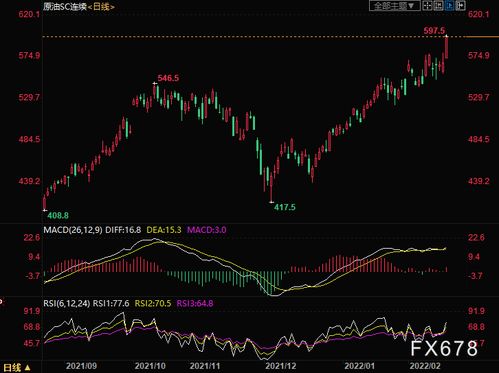The height and width of the screenshot is (373, 499).
Task: Open the 全部主题 dropdown
Action: coord(394,6)
